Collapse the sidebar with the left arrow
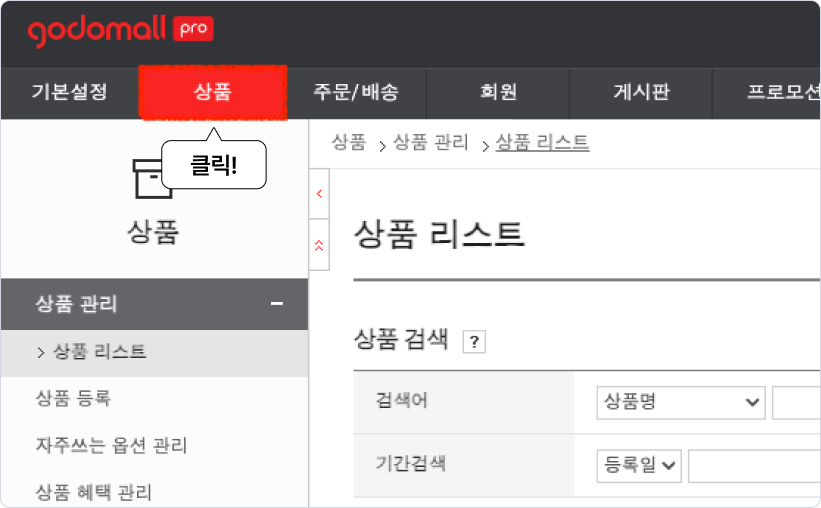The height and width of the screenshot is (508, 821). 319,194
